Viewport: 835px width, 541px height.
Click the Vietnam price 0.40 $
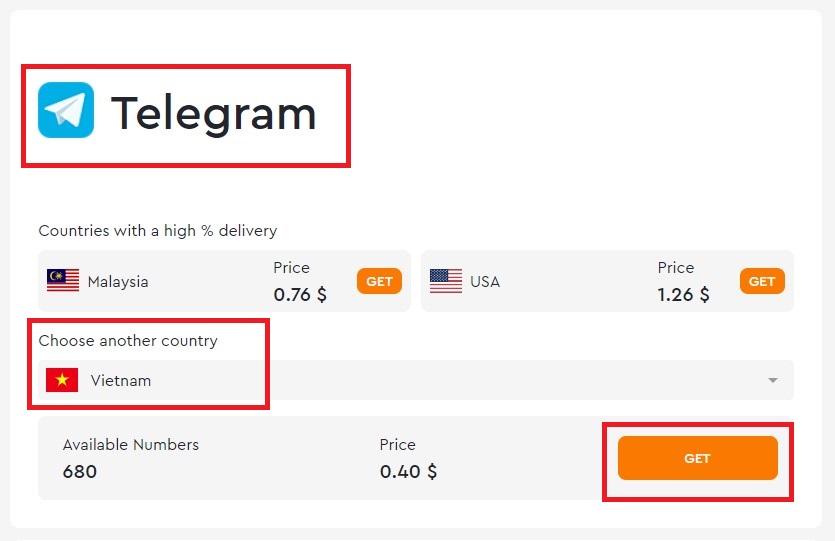click(x=408, y=472)
